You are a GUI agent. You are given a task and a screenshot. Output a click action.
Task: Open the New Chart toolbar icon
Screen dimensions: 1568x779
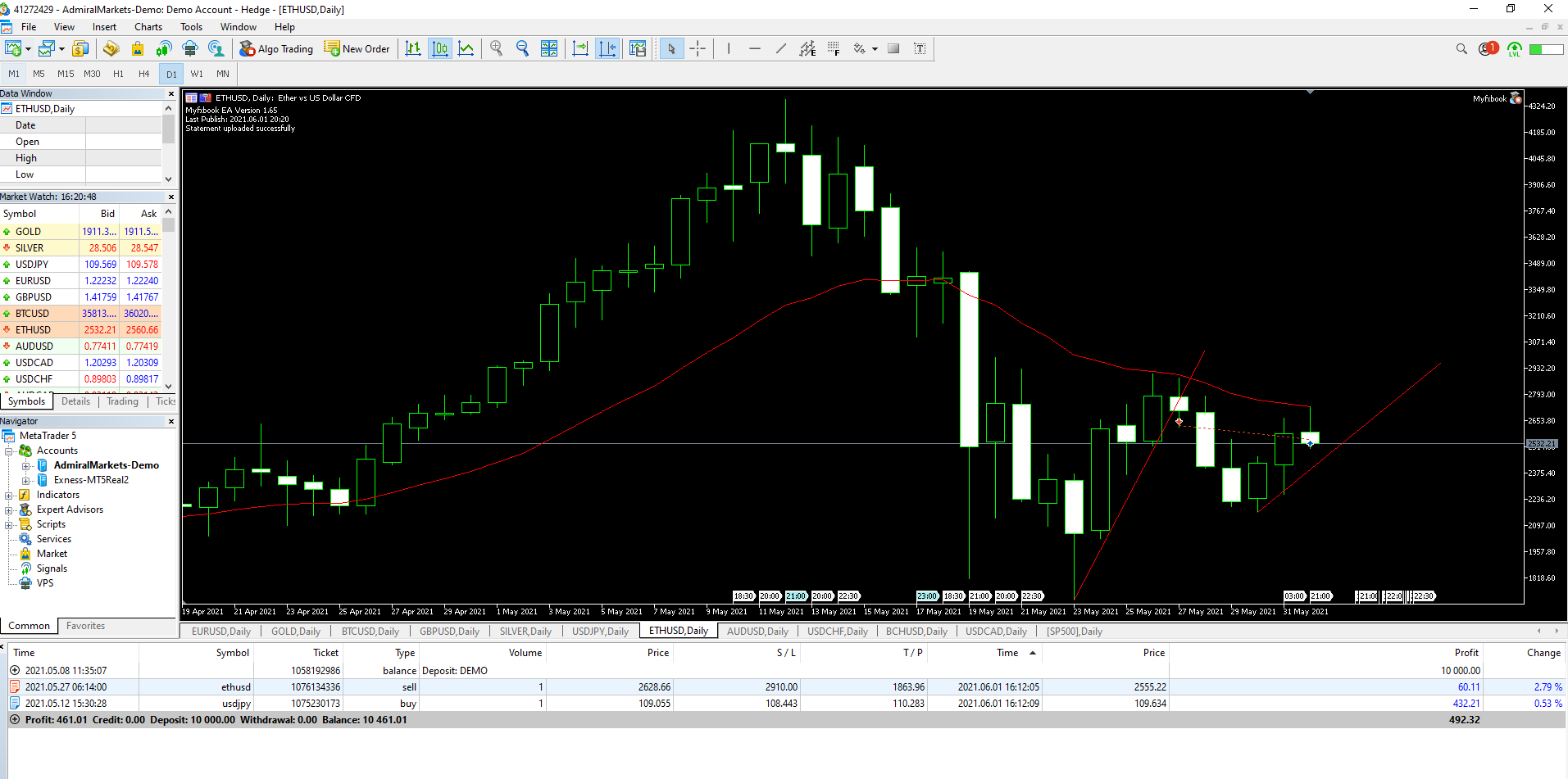pos(13,49)
